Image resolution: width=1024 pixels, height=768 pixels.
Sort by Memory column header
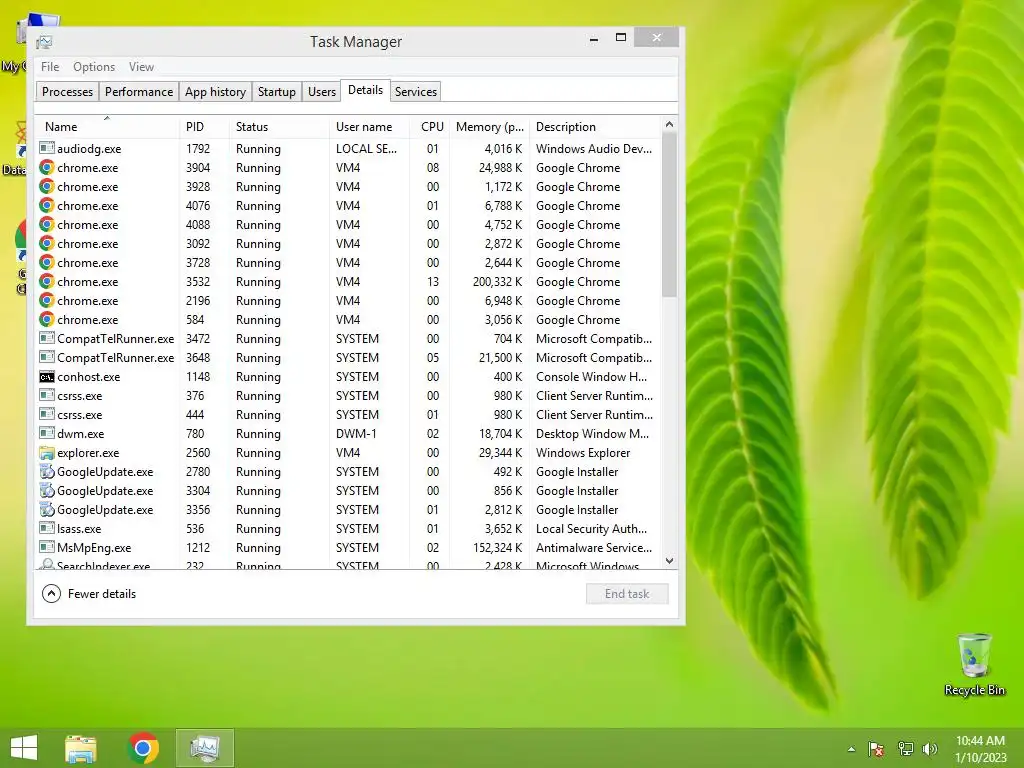[x=490, y=127]
